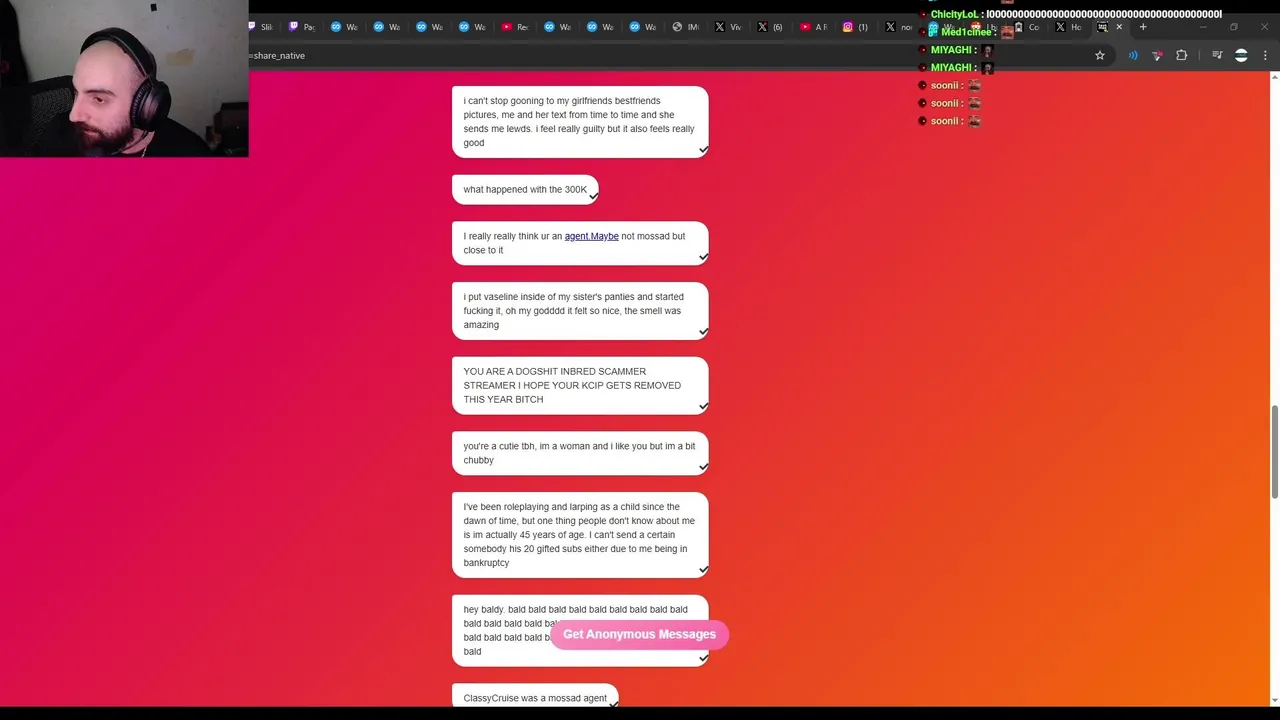Click the checkmark on the 'agent.Maybe' message

703,257
